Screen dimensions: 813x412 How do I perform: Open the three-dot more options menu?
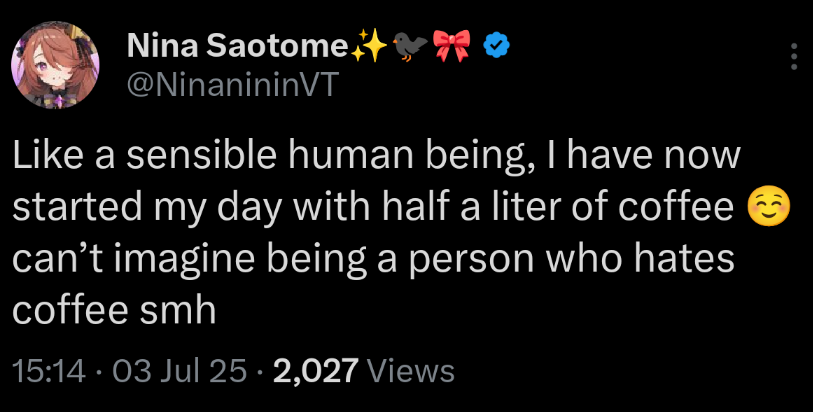794,57
